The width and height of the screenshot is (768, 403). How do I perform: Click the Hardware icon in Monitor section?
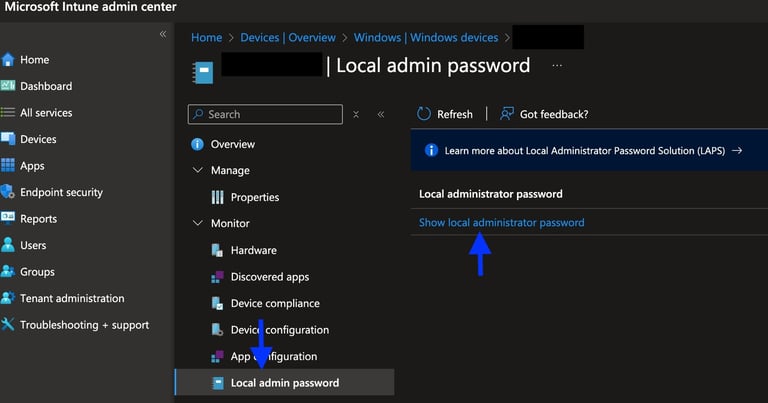tap(217, 250)
